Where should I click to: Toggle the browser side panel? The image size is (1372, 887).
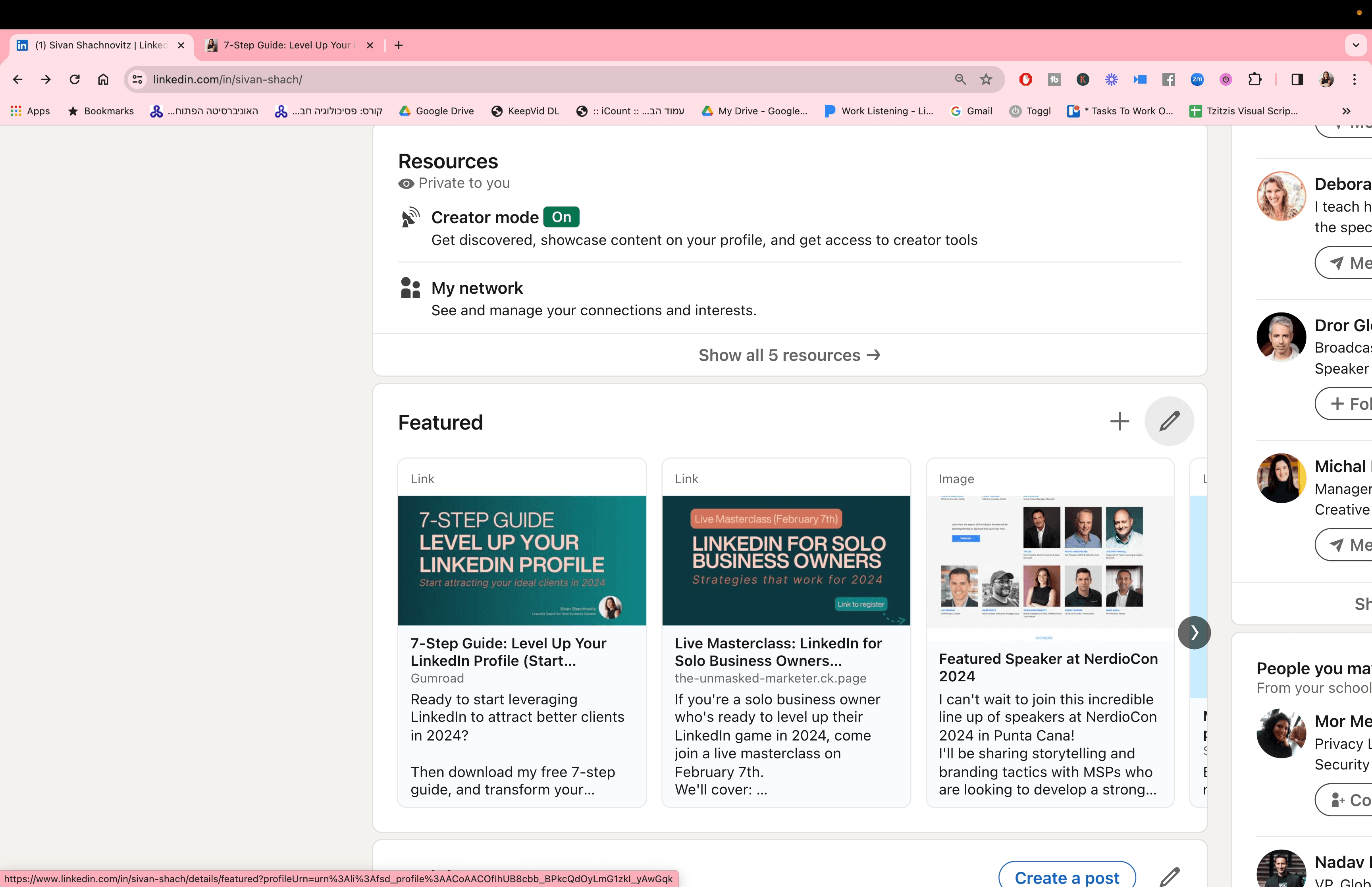pyautogui.click(x=1297, y=79)
